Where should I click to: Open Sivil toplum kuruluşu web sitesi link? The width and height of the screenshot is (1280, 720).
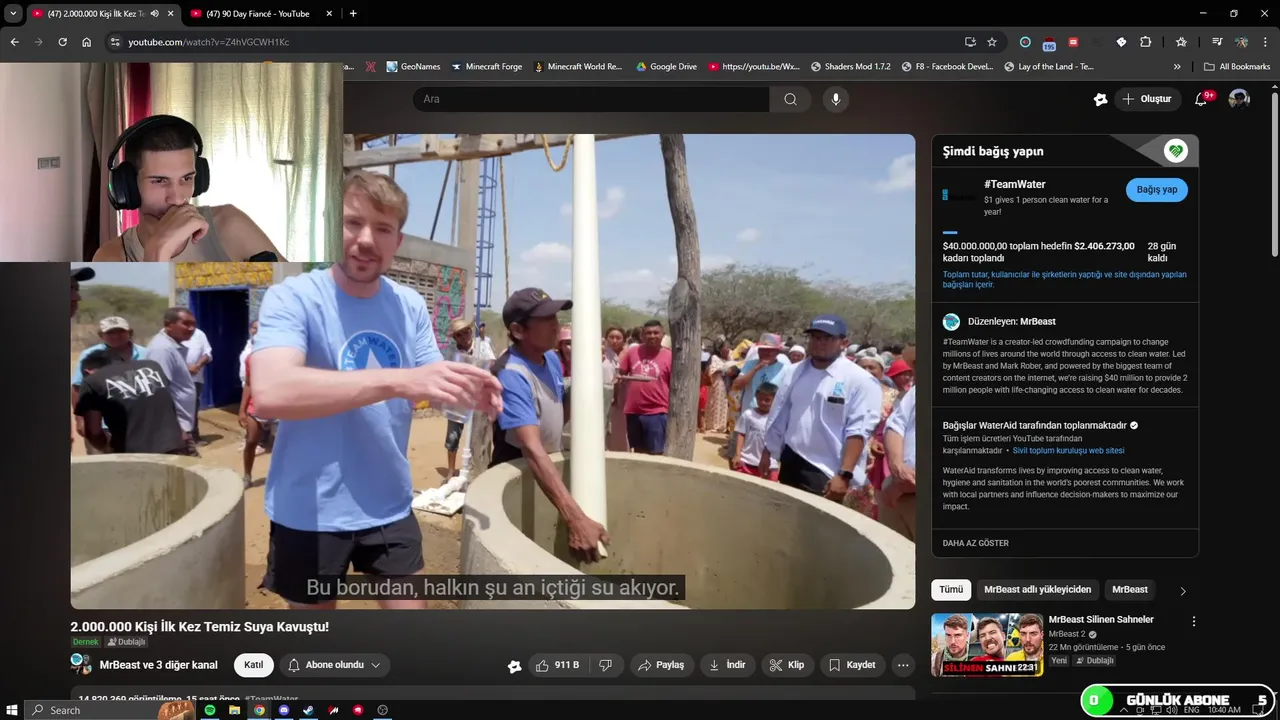[1069, 451]
